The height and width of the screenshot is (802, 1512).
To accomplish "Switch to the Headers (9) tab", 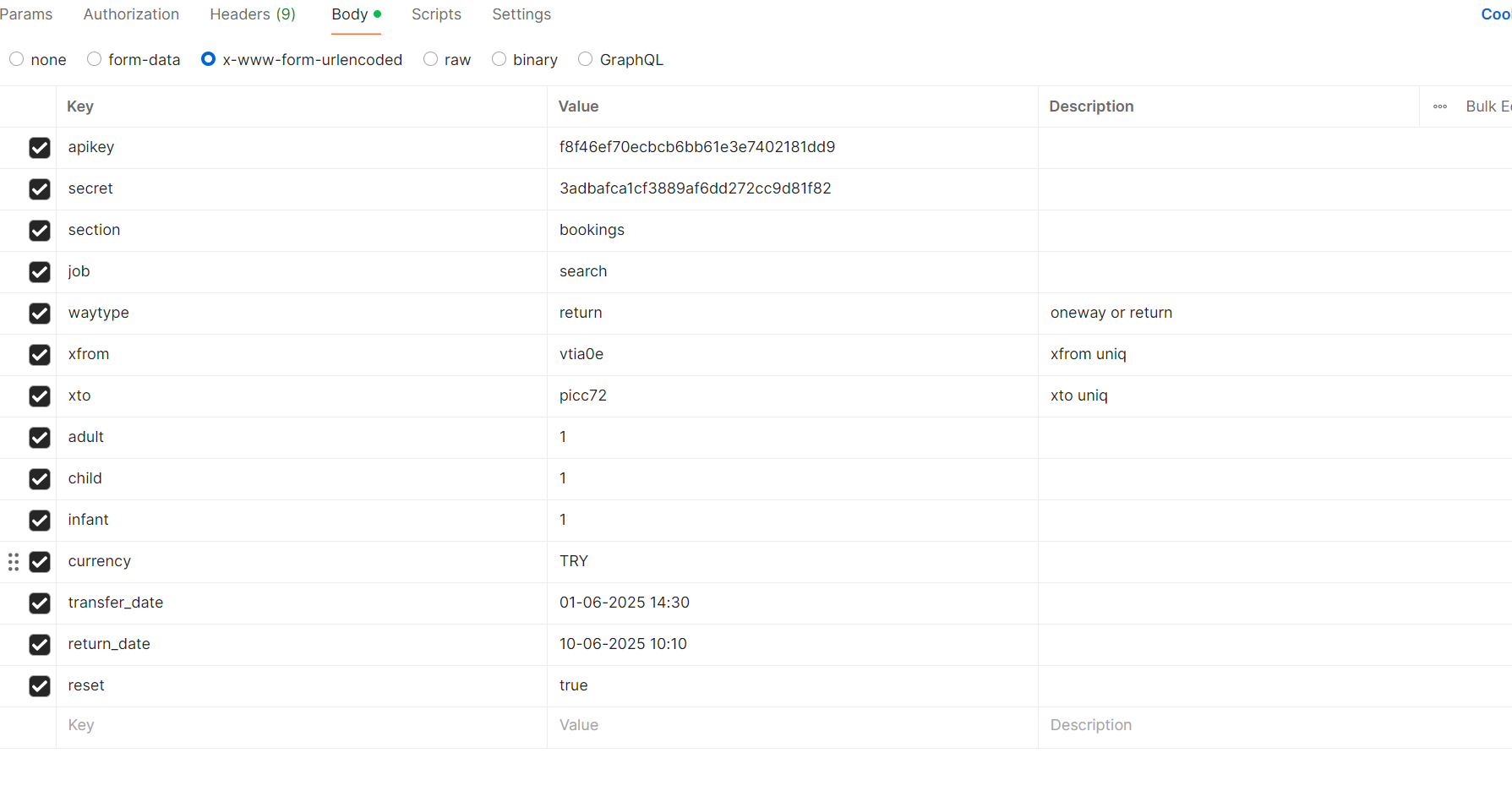I will (252, 14).
